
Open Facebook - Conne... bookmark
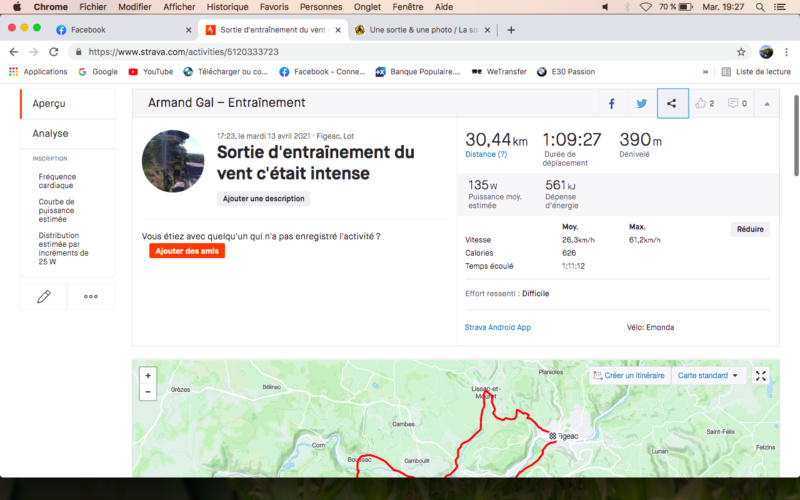point(322,72)
